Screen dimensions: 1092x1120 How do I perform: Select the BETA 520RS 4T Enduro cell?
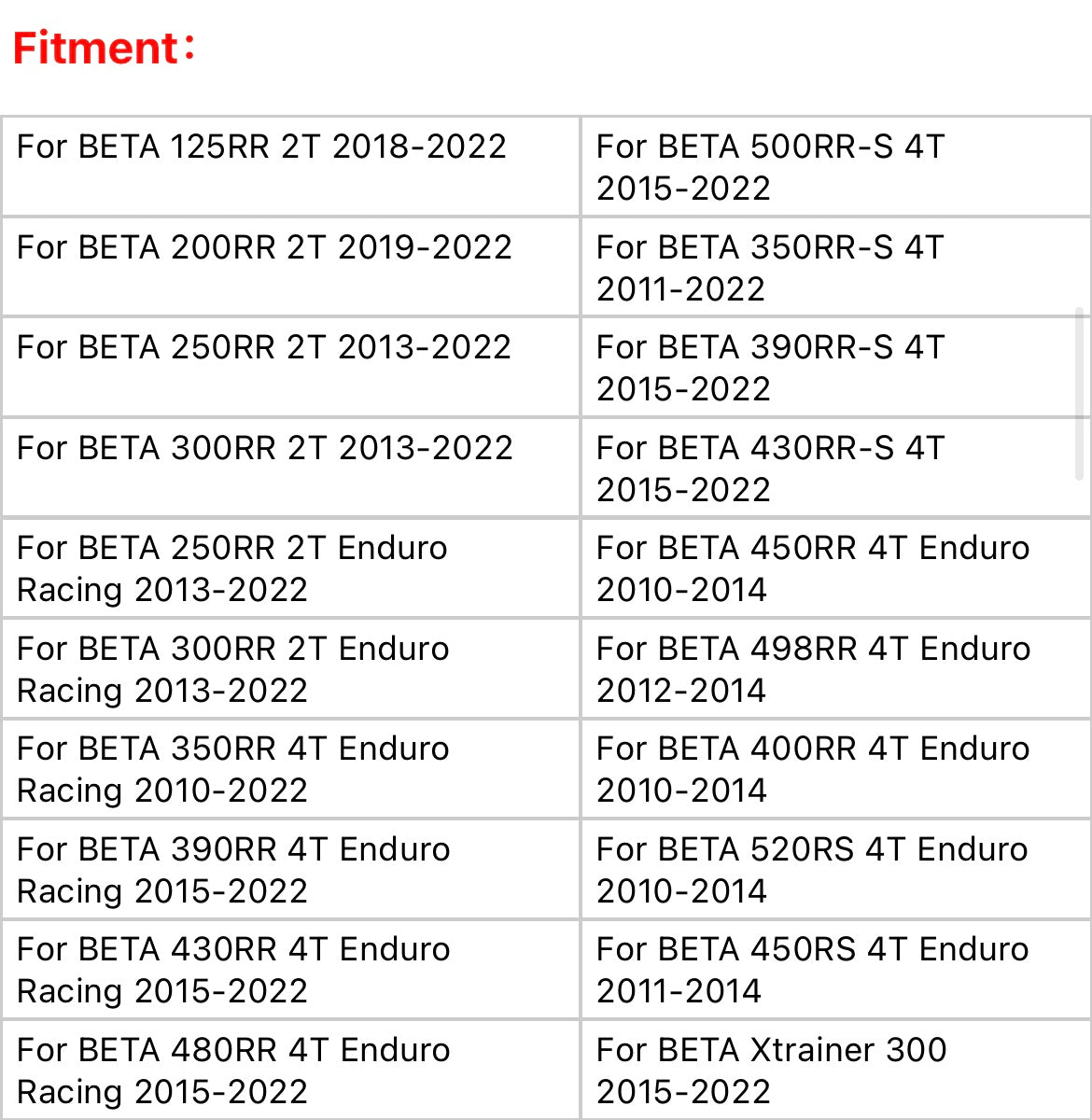(x=836, y=869)
